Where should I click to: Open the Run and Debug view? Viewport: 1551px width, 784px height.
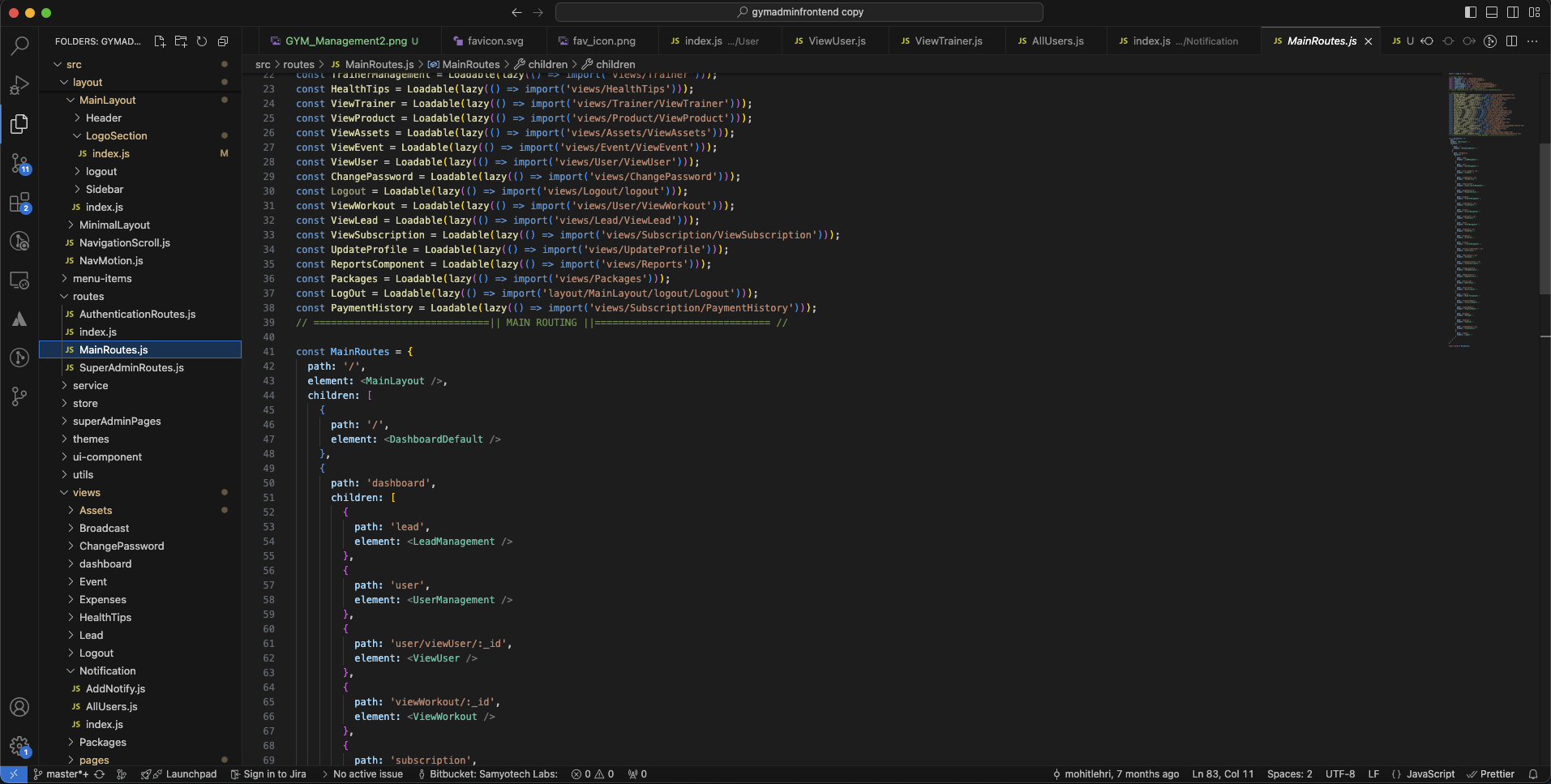pyautogui.click(x=19, y=85)
